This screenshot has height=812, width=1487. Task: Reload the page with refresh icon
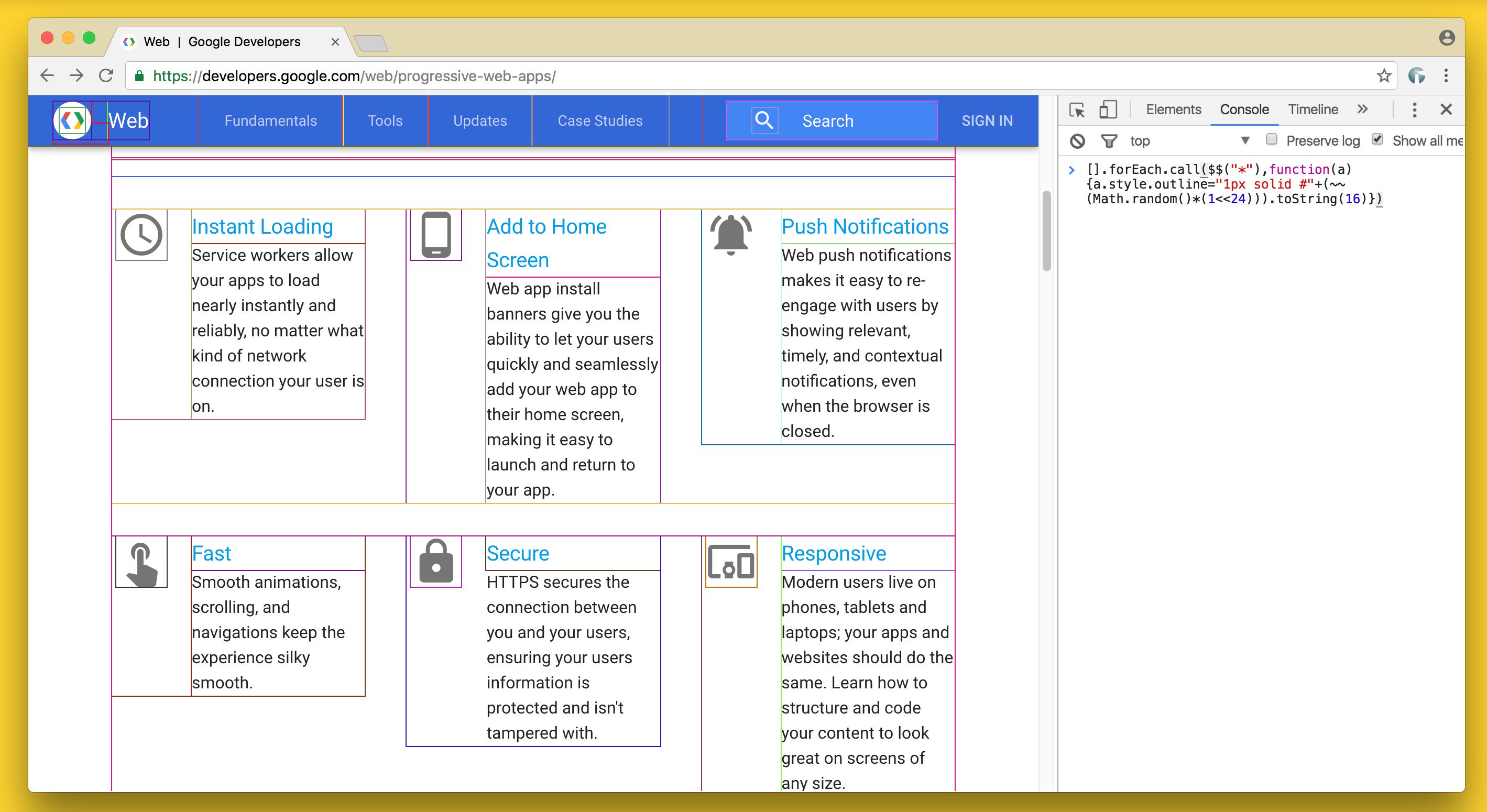(106, 75)
